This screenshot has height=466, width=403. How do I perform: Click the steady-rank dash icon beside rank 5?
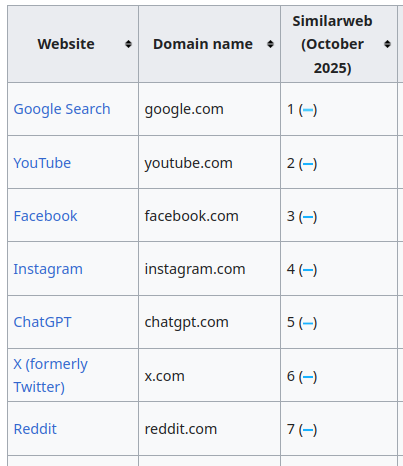308,323
